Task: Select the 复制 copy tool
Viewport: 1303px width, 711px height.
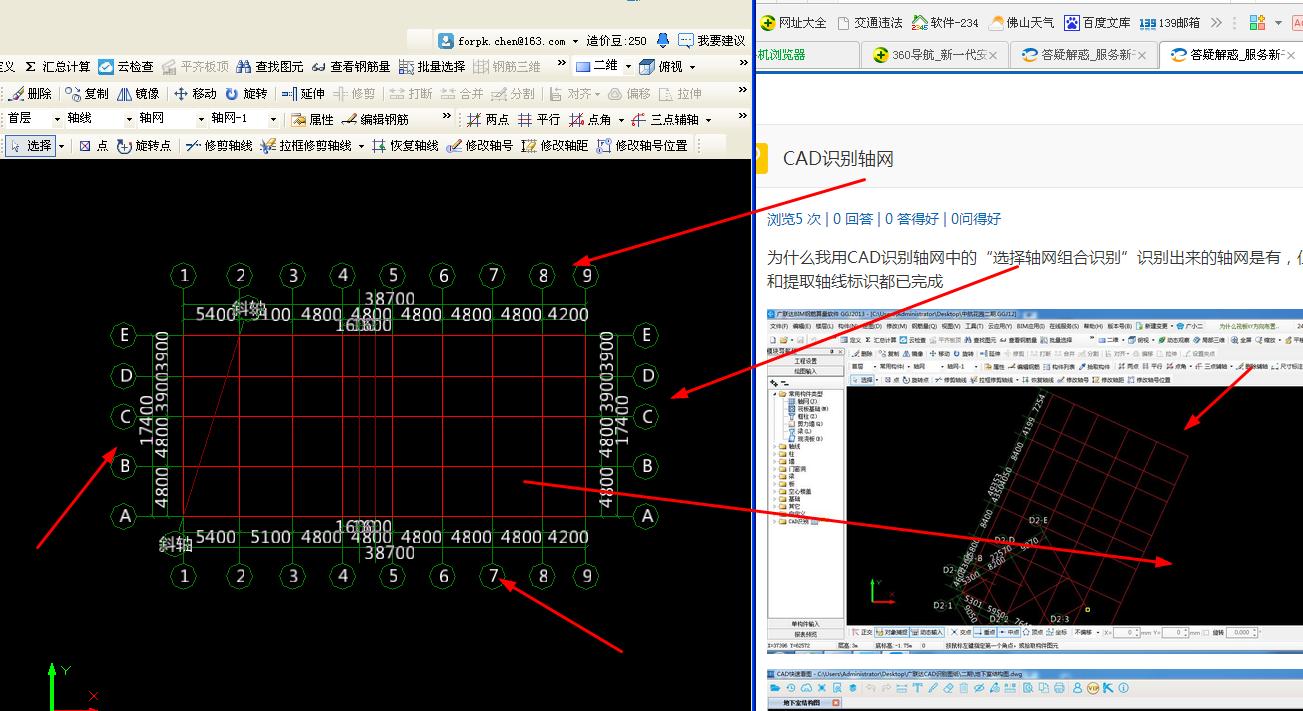Action: [x=87, y=93]
